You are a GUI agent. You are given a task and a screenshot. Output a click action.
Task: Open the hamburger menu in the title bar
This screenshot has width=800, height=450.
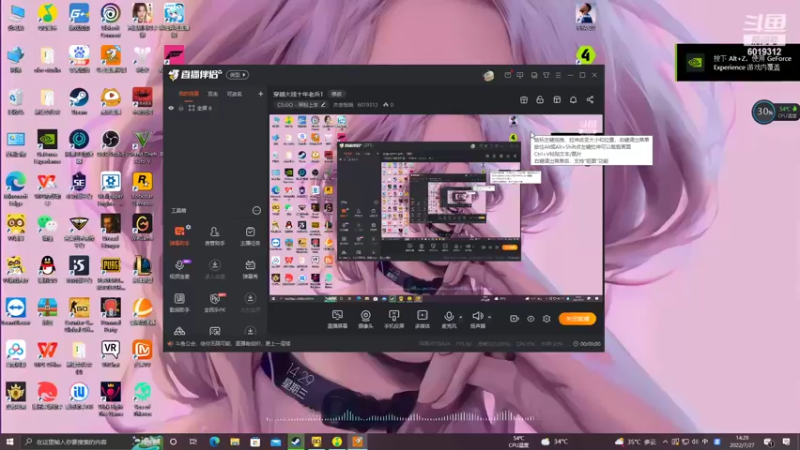[559, 75]
